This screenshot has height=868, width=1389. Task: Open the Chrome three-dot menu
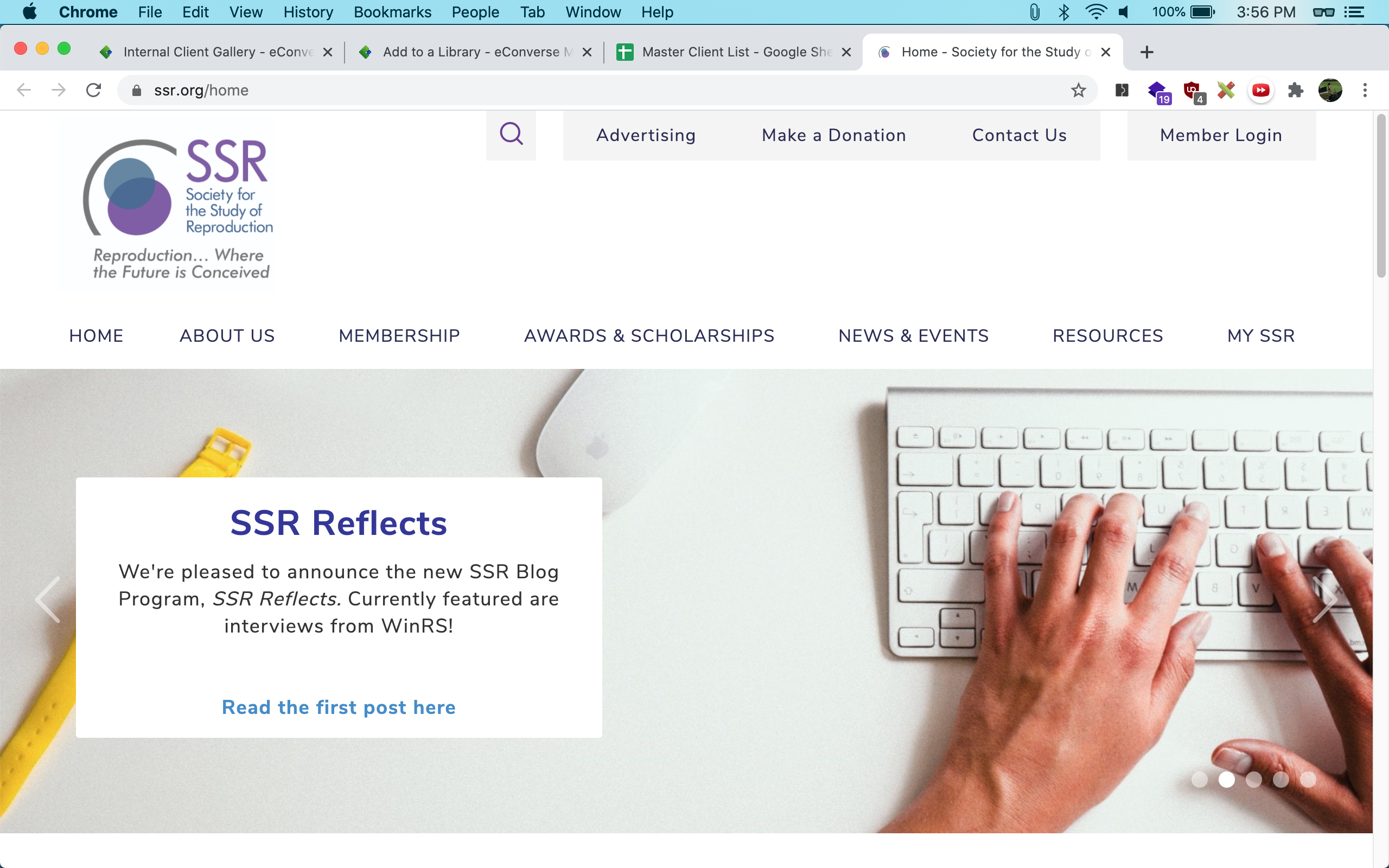(1365, 90)
